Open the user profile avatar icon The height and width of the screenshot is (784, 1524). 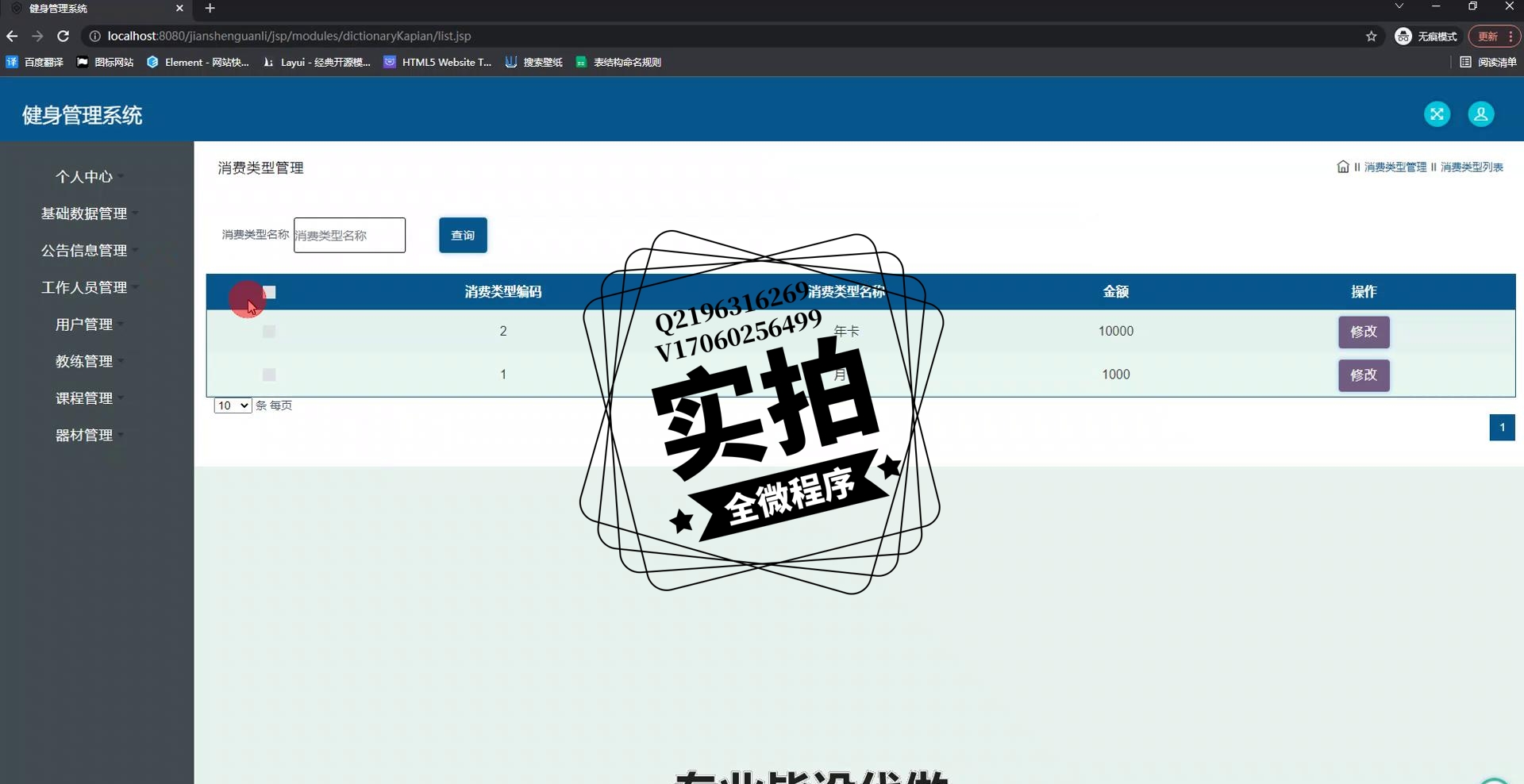[x=1480, y=114]
